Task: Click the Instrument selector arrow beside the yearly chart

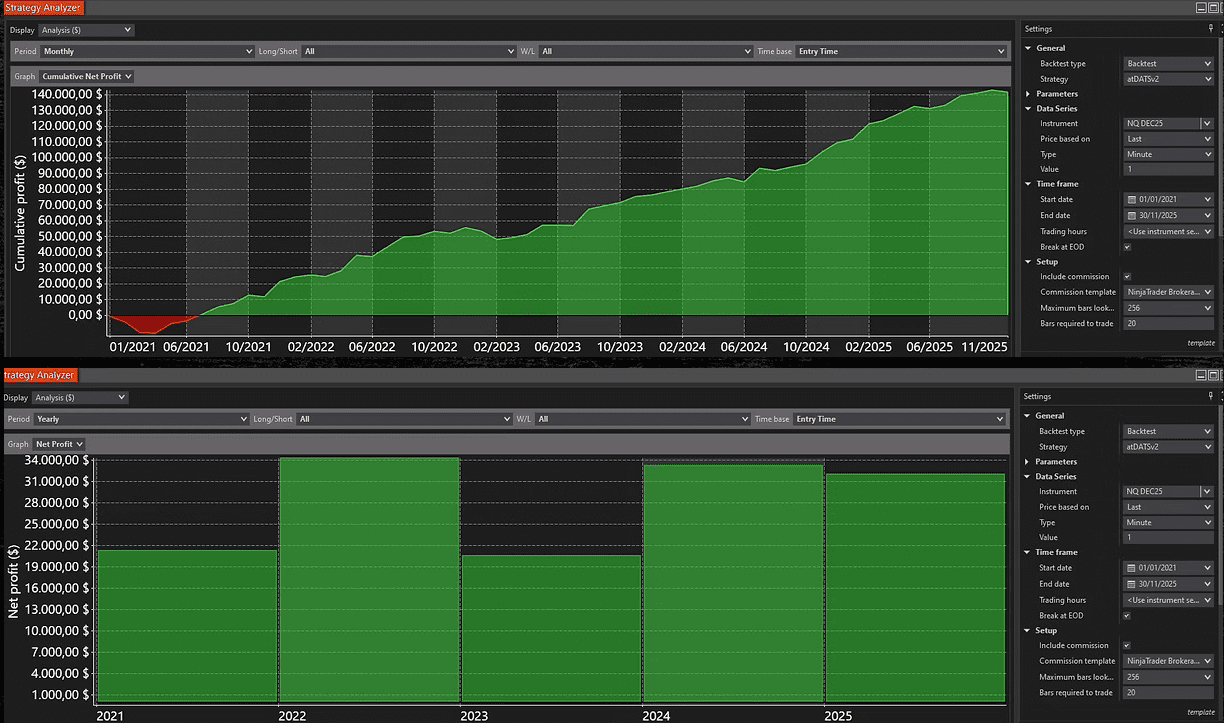Action: [x=1208, y=492]
